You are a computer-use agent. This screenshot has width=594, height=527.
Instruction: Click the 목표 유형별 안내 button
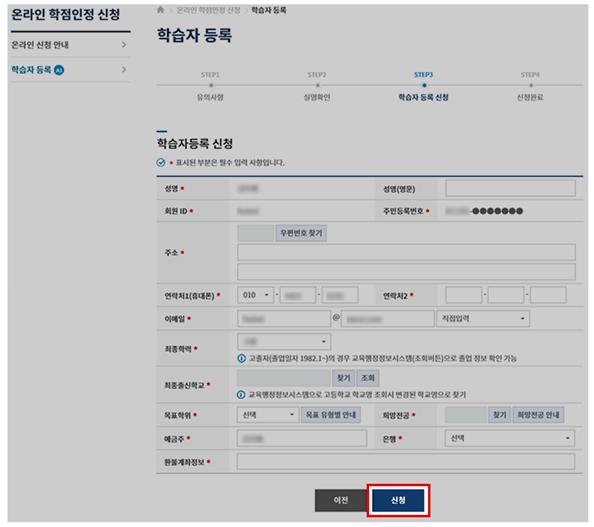(x=331, y=415)
